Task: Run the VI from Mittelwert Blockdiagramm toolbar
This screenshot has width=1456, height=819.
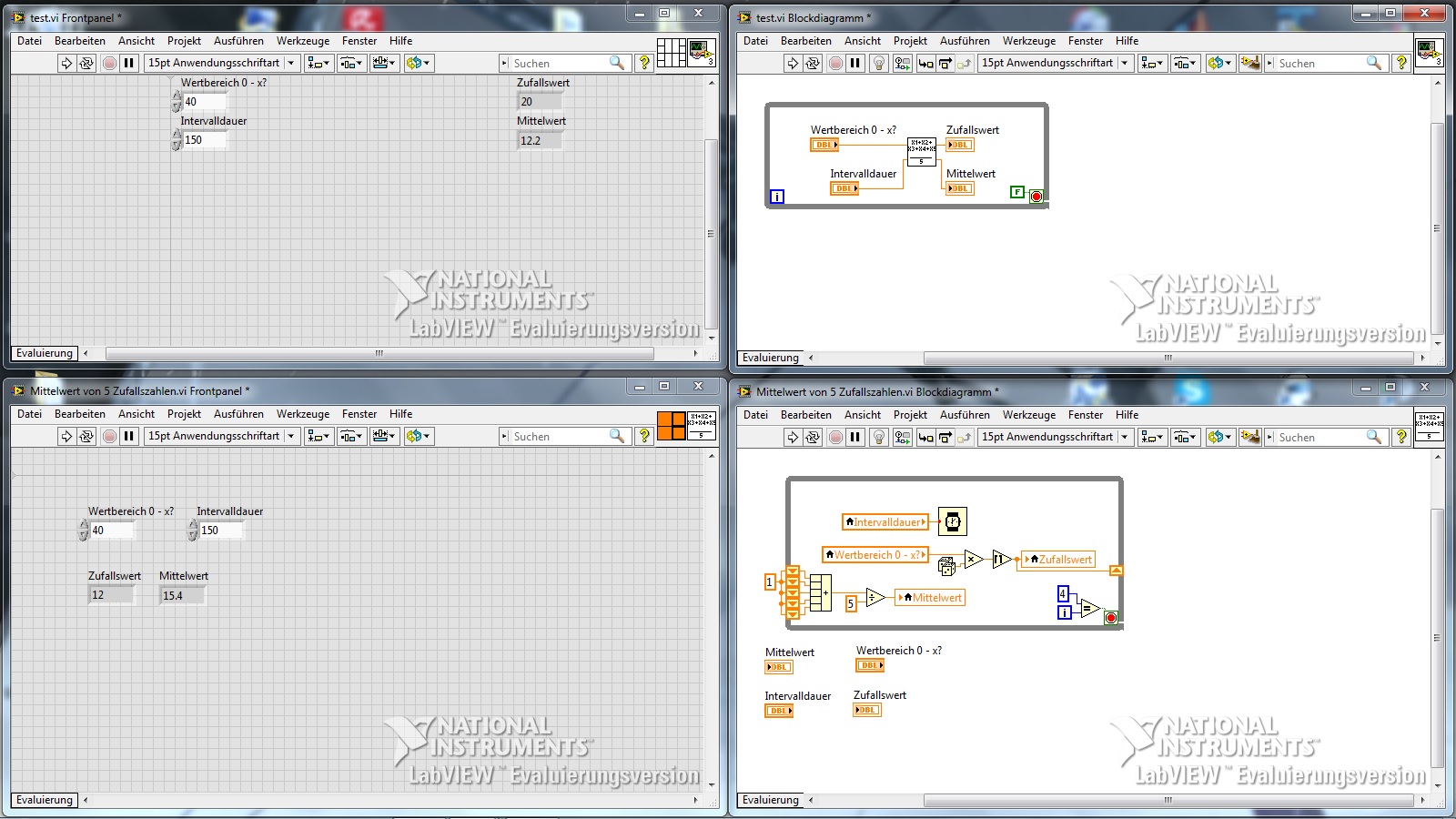Action: coord(793,437)
